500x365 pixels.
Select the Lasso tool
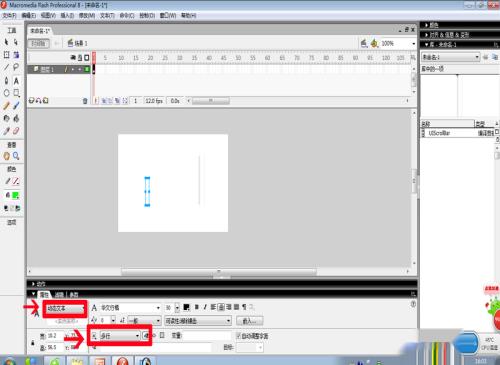pos(16,67)
